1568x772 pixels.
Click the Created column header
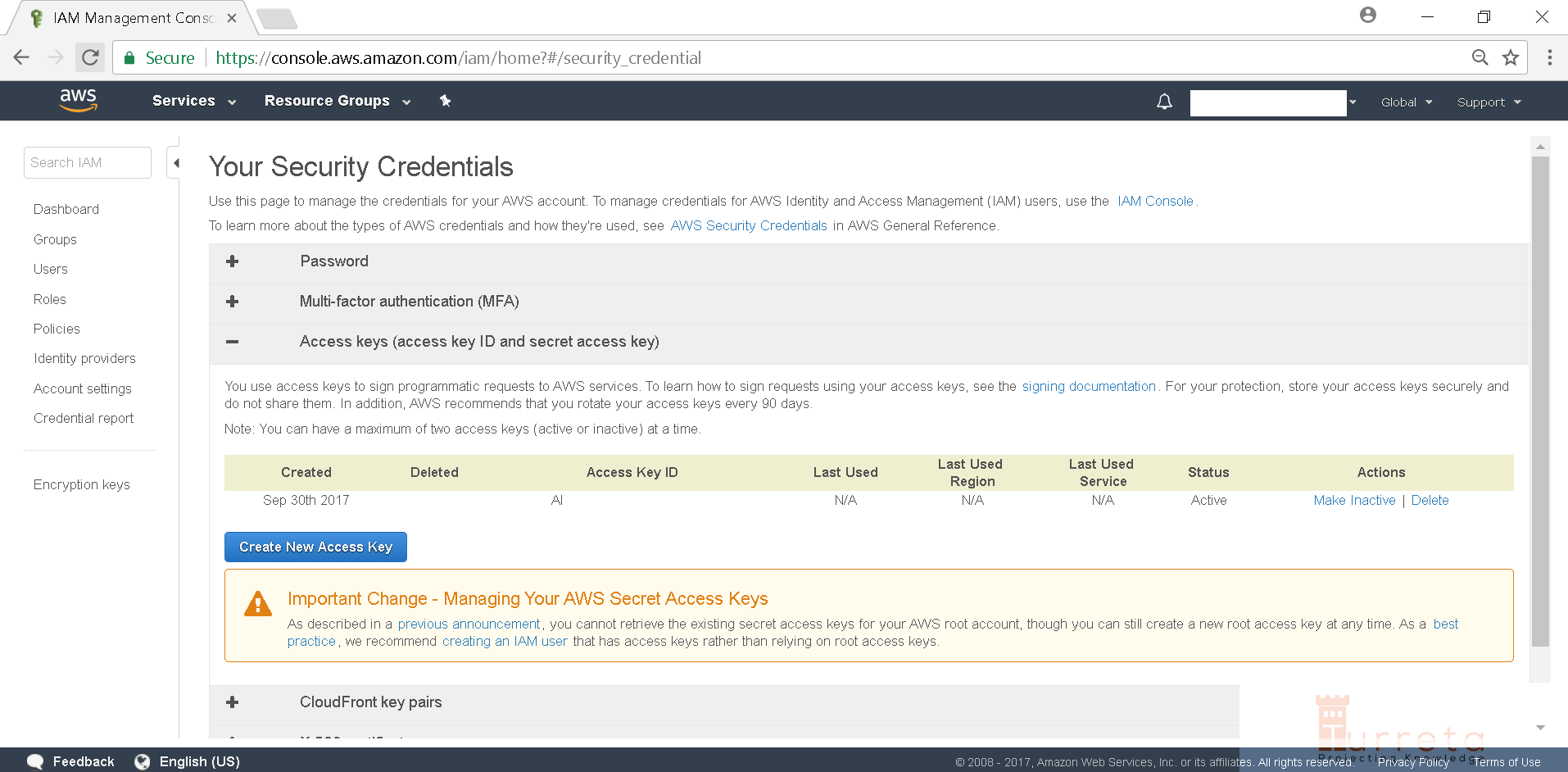point(306,472)
